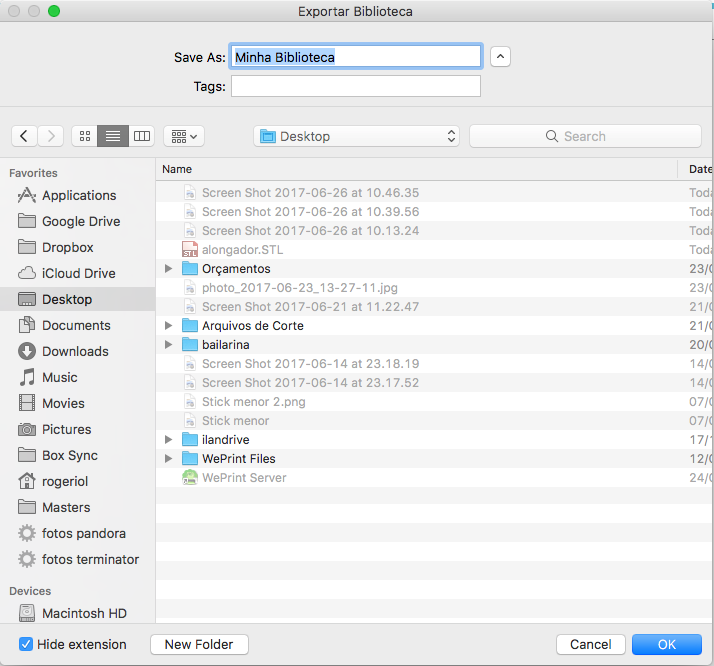Select Desktop in the sidebar
This screenshot has width=714, height=666.
(77, 299)
